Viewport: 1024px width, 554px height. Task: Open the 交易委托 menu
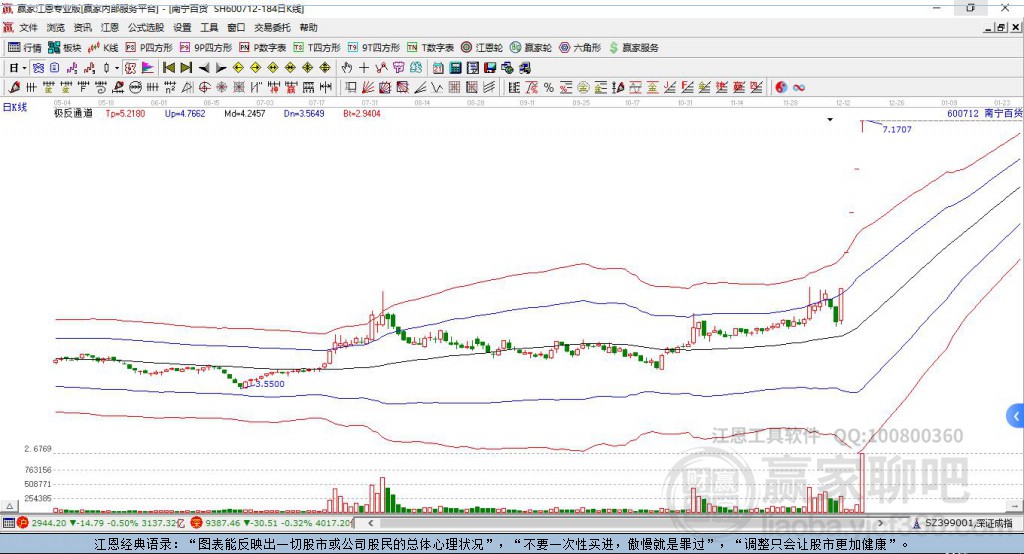272,27
